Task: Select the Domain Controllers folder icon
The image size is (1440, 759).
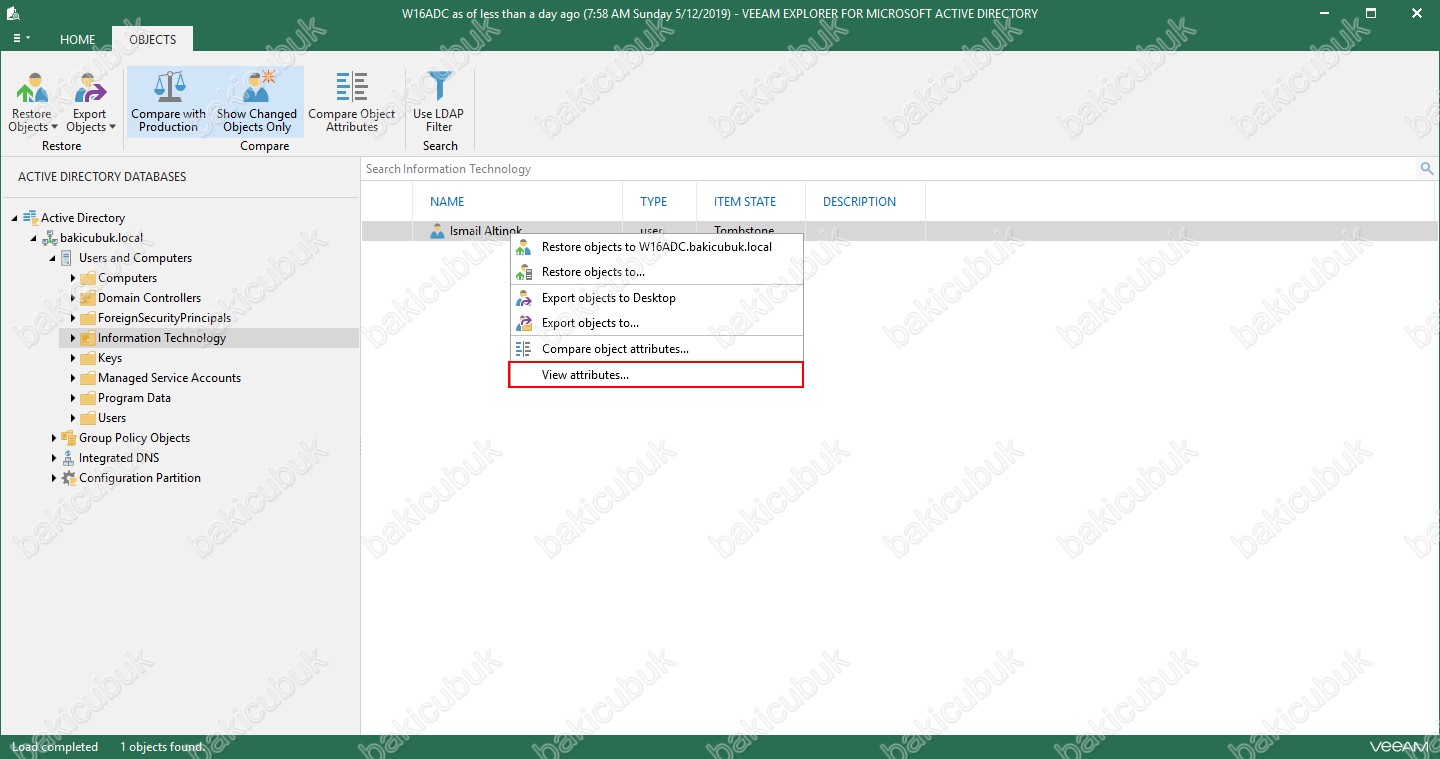Action: click(x=87, y=298)
